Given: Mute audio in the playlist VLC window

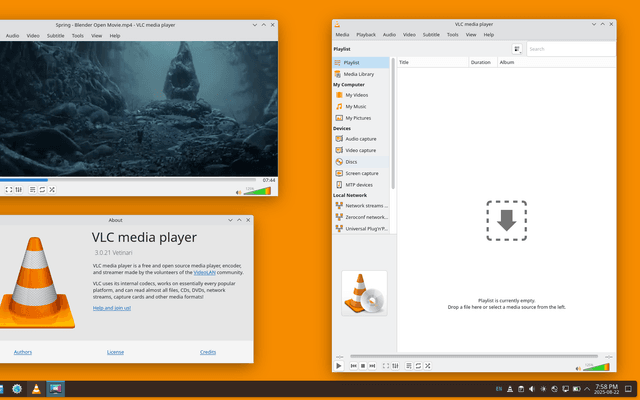Looking at the screenshot, I should [x=578, y=368].
